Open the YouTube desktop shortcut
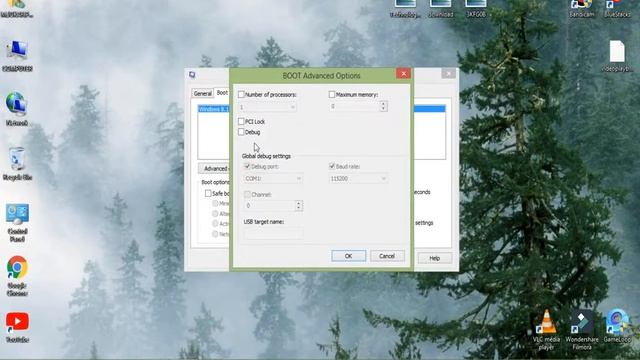640x360 pixels. tap(17, 327)
